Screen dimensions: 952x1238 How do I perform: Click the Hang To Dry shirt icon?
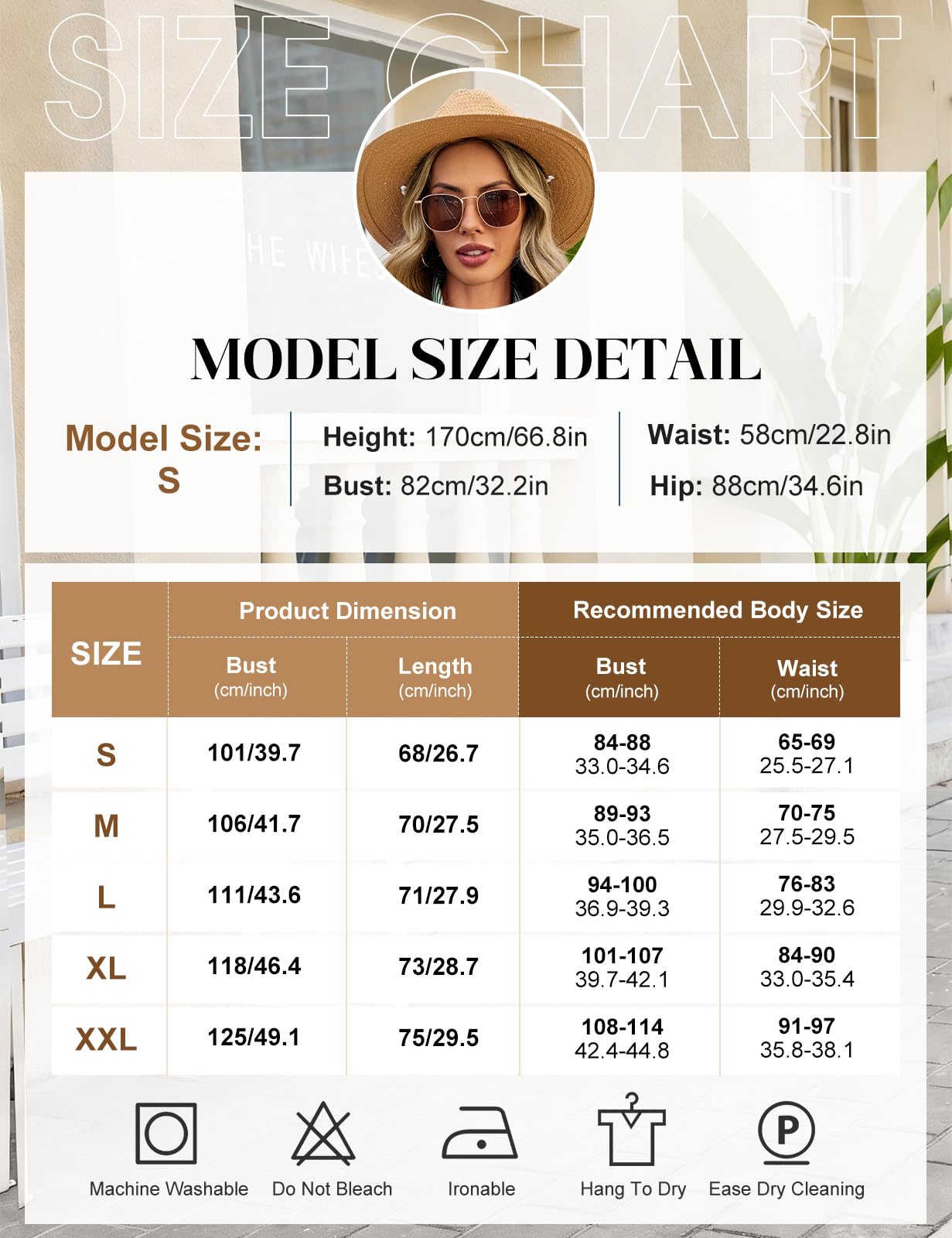(x=632, y=1130)
